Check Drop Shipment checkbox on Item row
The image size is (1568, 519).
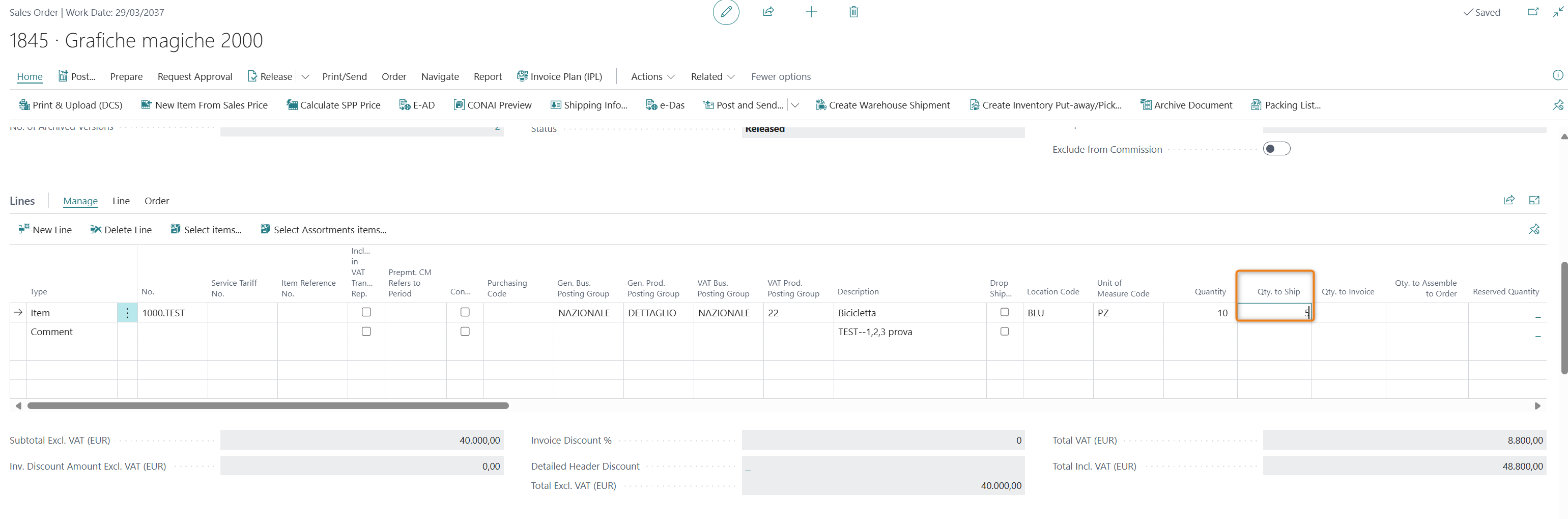[1004, 312]
